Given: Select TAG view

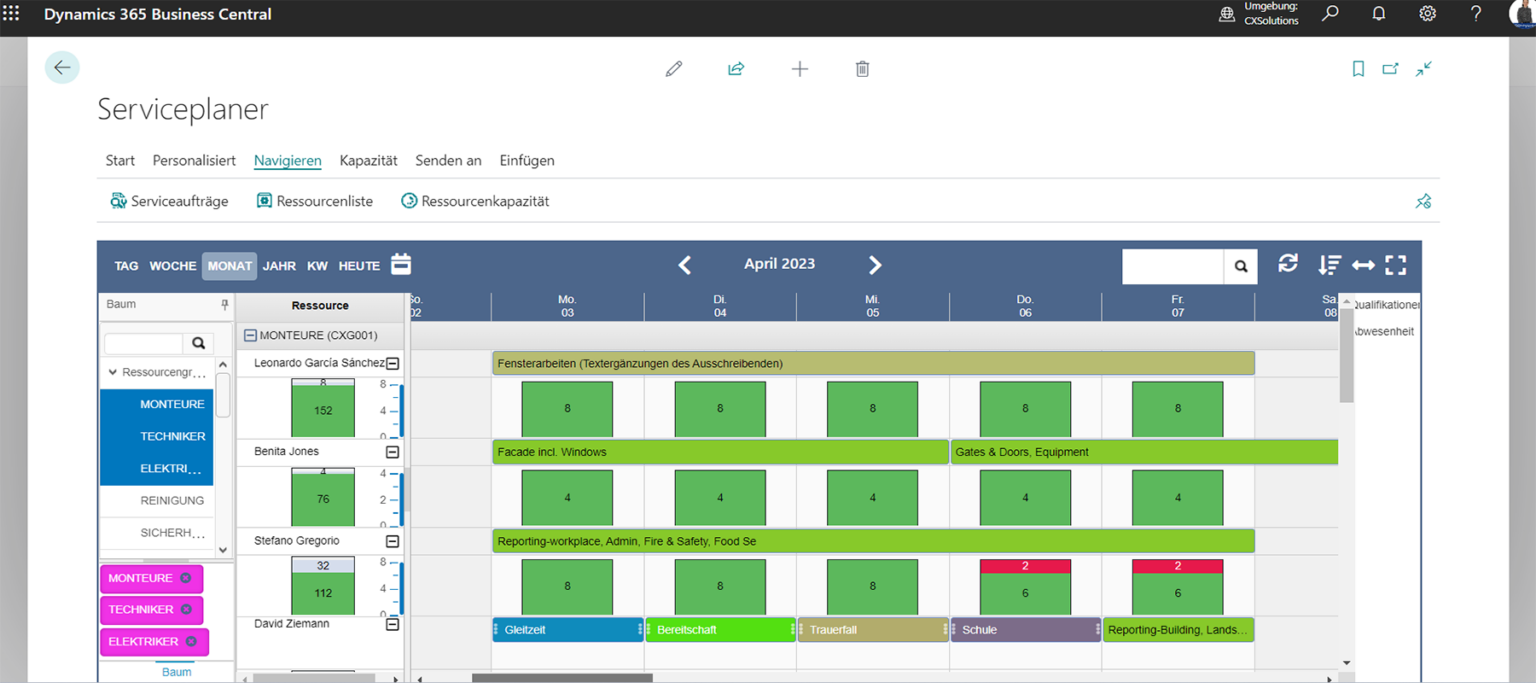Looking at the screenshot, I should 126,266.
